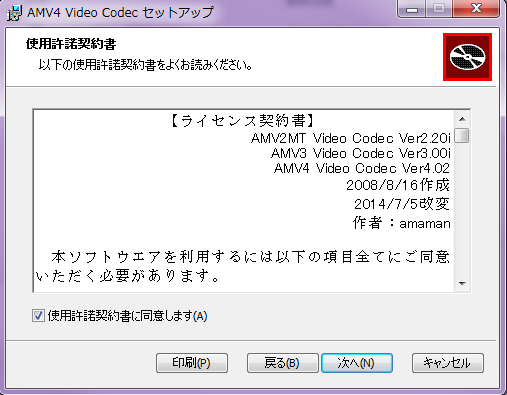Proceed with the 次へ(N) button

[x=356, y=363]
